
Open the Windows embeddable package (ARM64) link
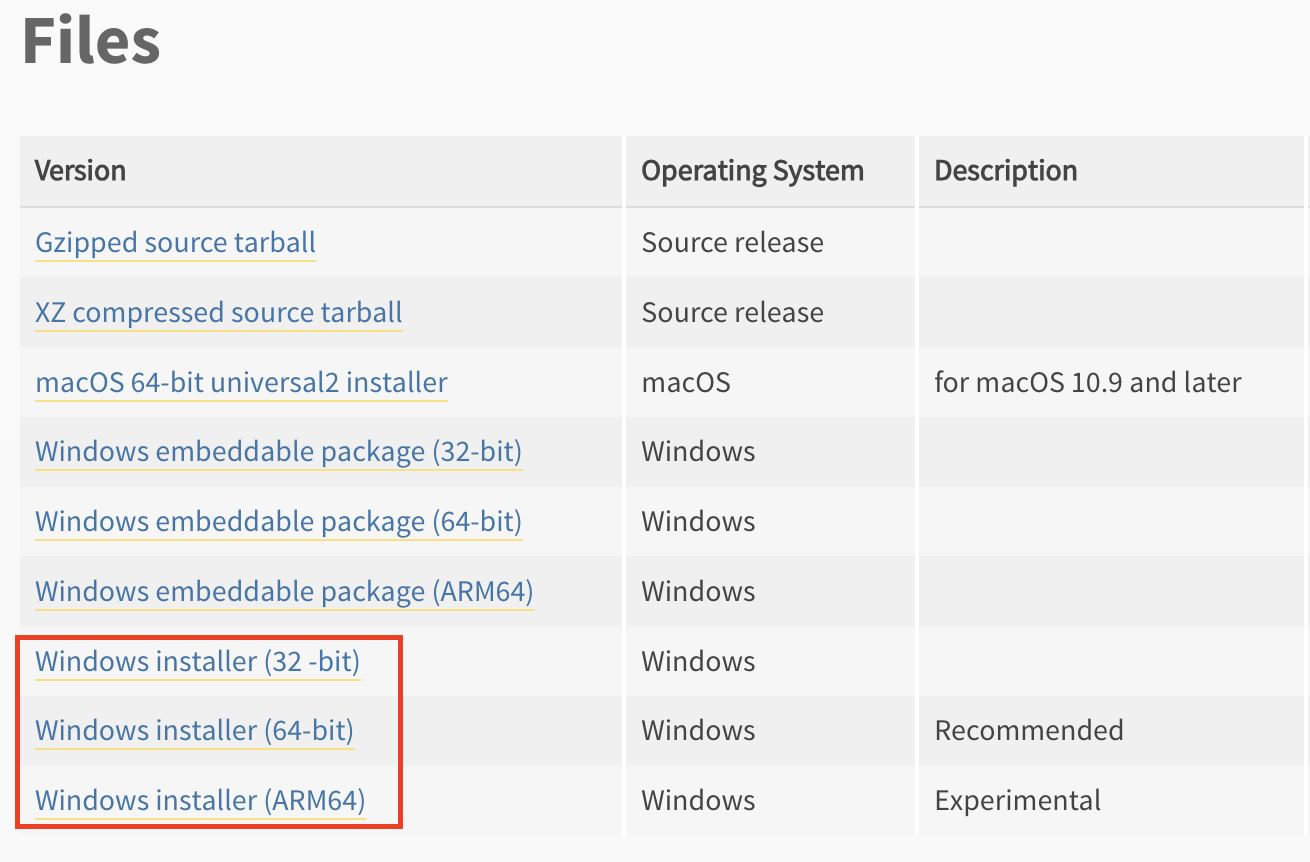(283, 591)
